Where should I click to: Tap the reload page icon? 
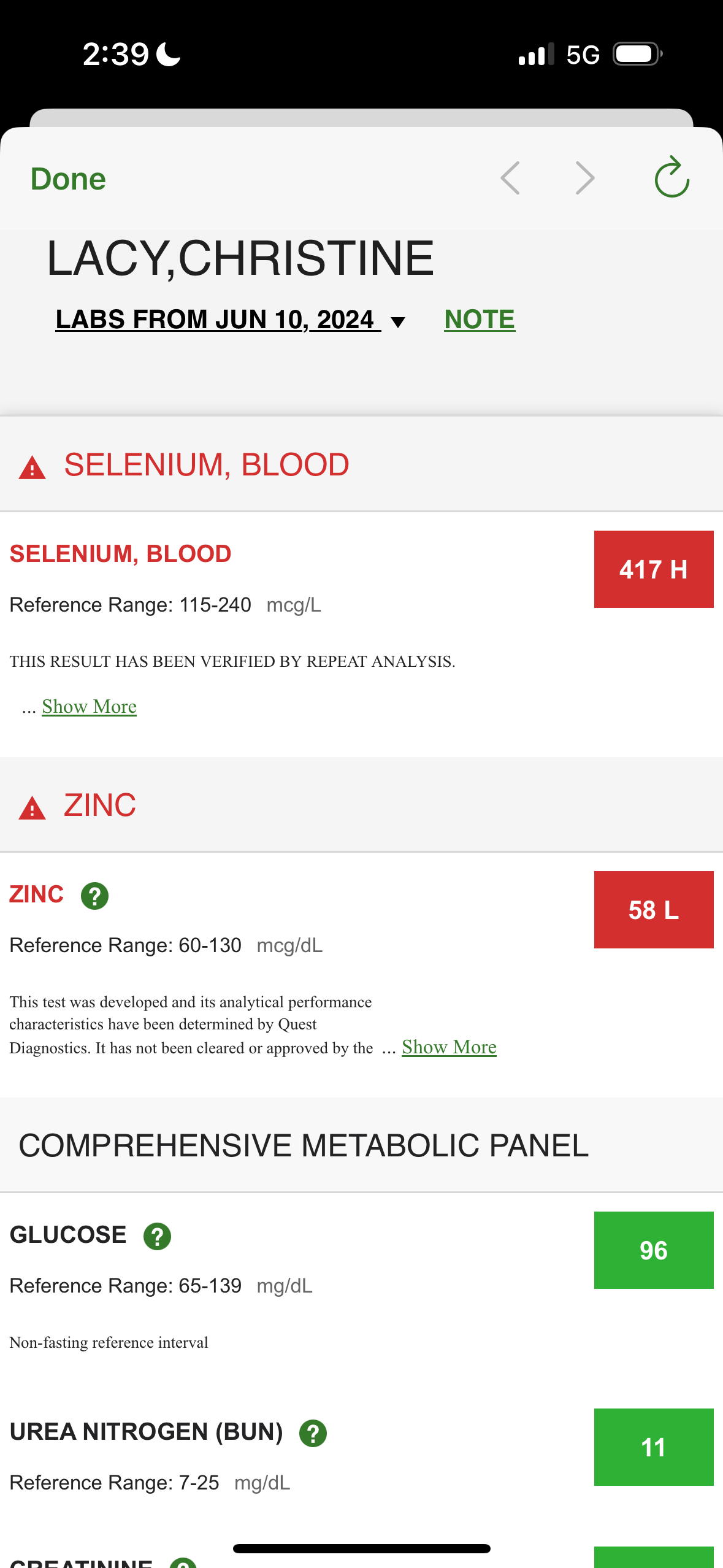click(671, 178)
